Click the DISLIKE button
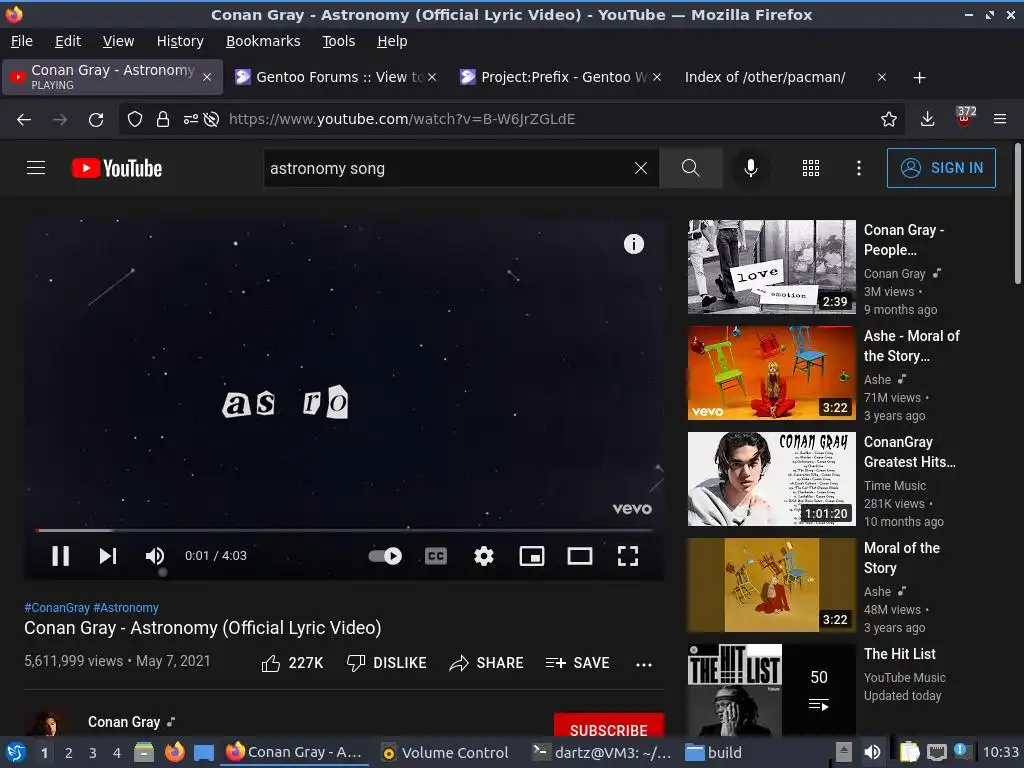 coord(387,663)
